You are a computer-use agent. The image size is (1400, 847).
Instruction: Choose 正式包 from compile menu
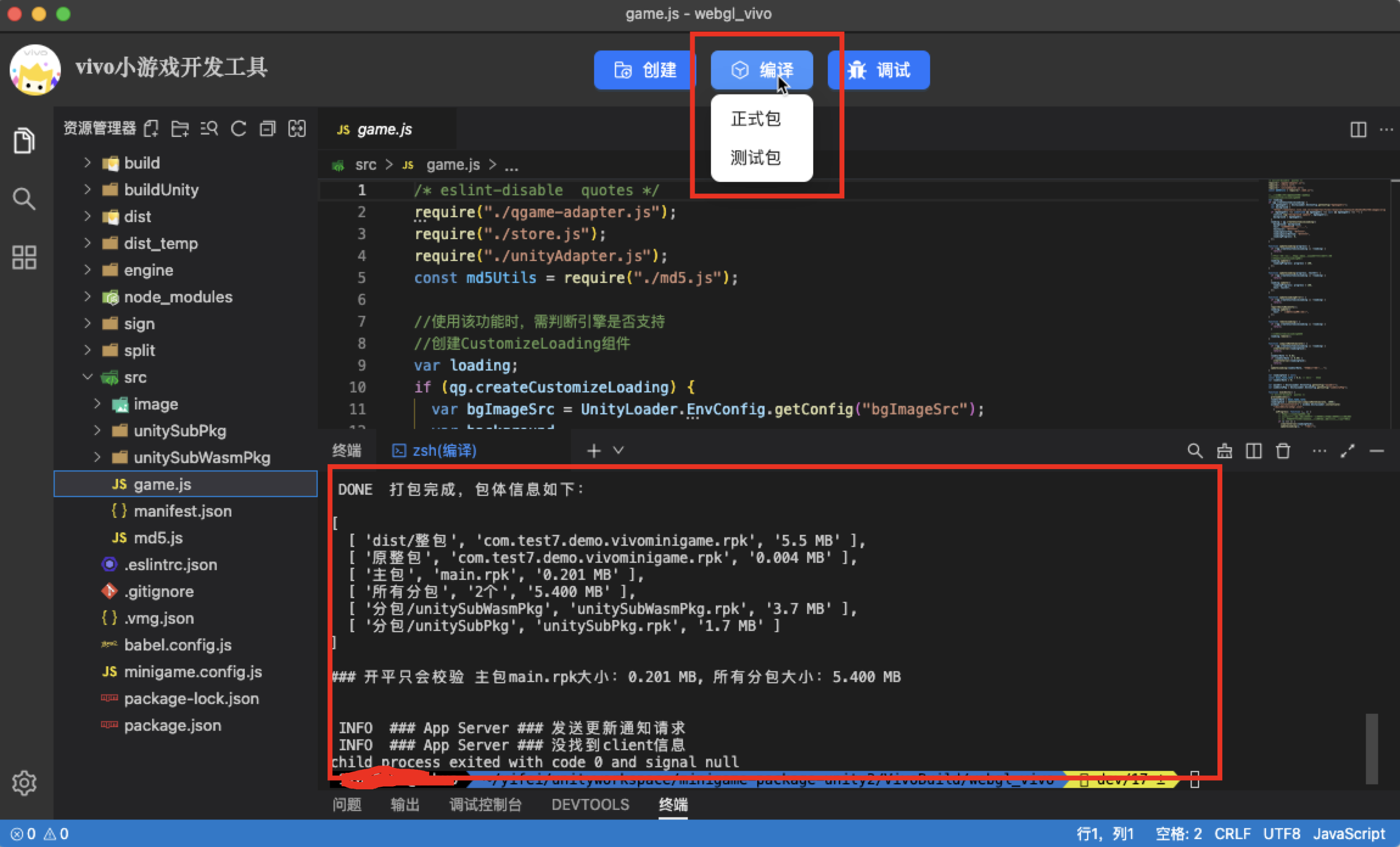point(755,119)
